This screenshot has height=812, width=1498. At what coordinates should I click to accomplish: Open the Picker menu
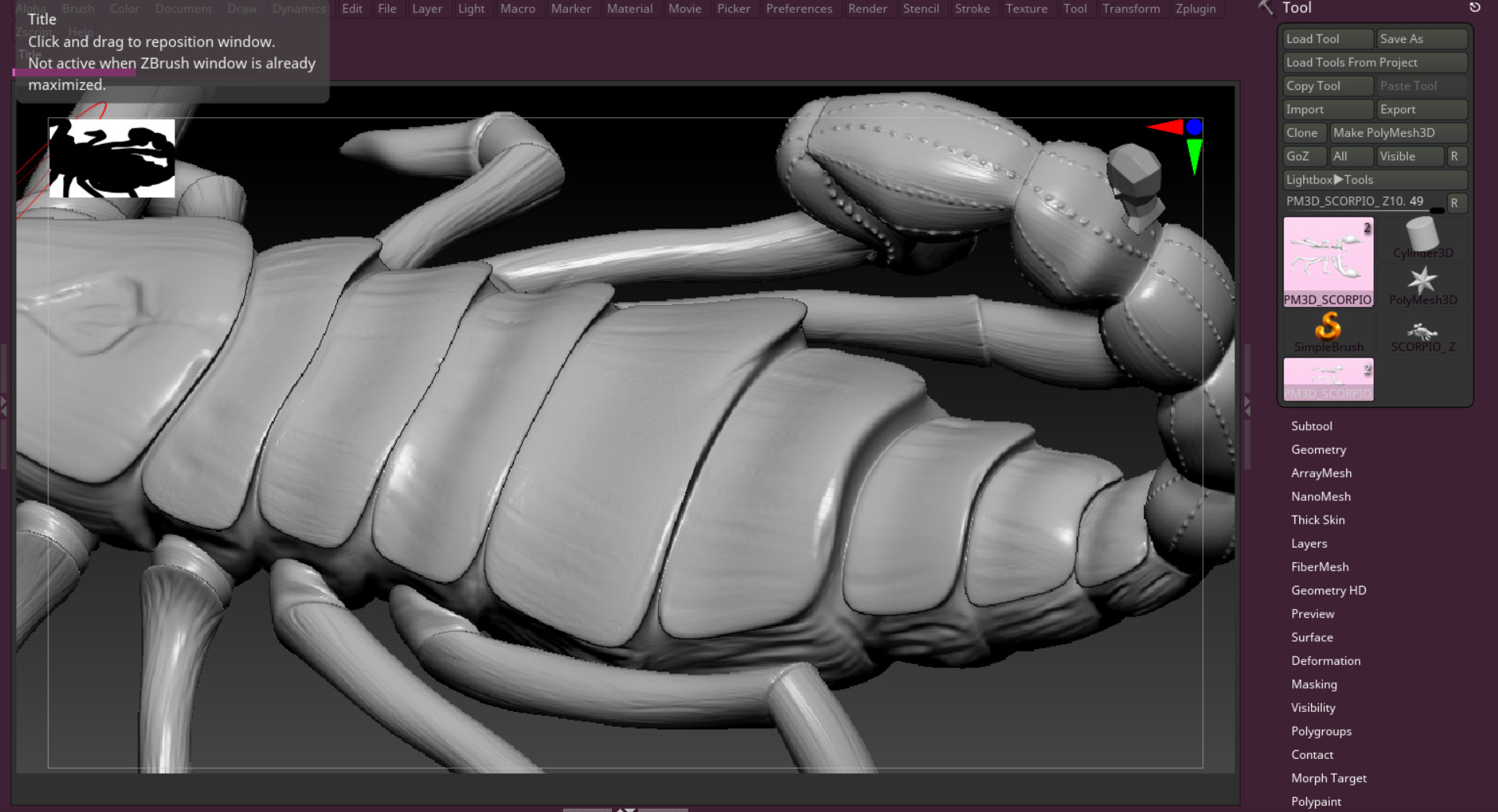734,9
